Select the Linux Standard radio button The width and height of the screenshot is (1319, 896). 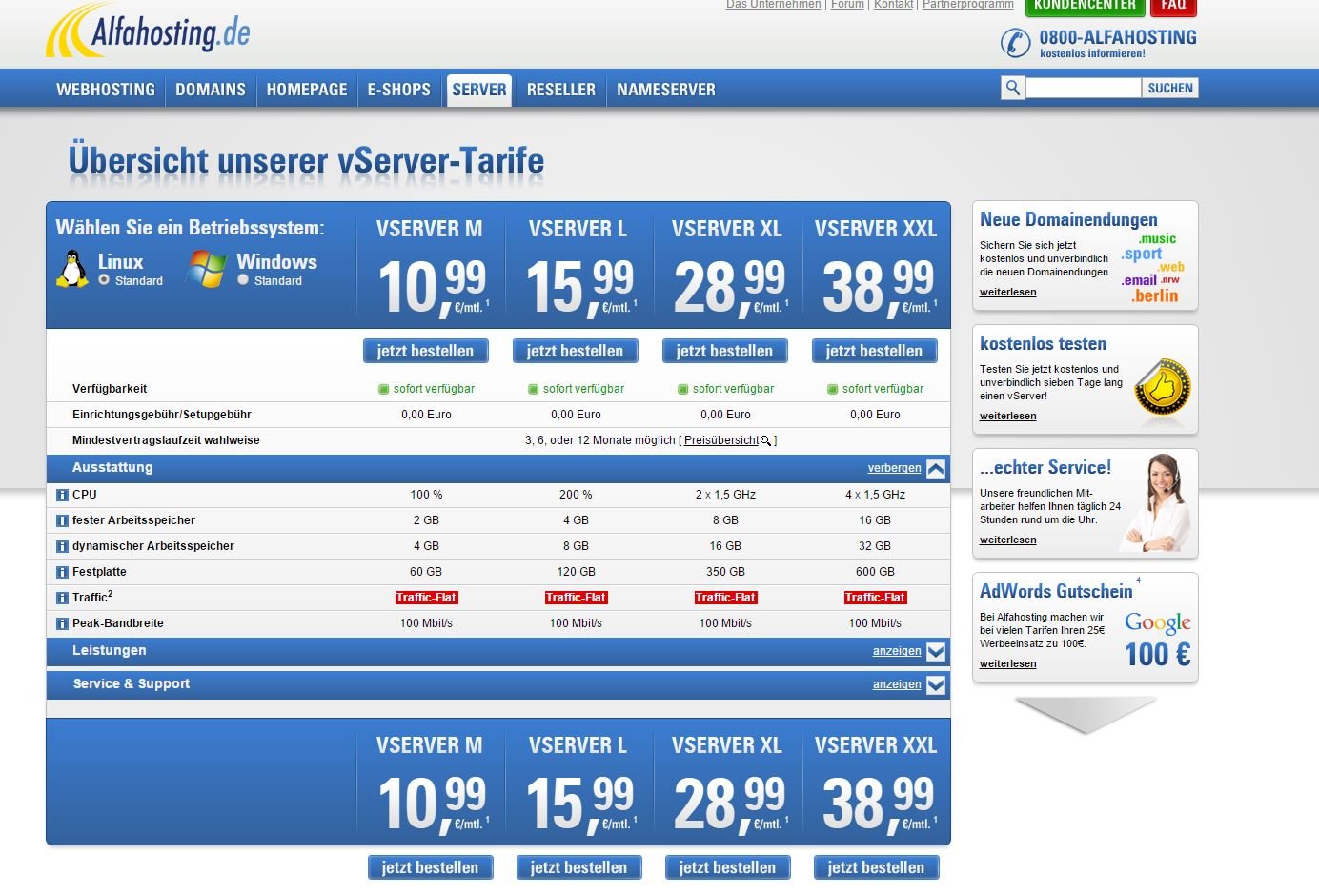point(104,280)
